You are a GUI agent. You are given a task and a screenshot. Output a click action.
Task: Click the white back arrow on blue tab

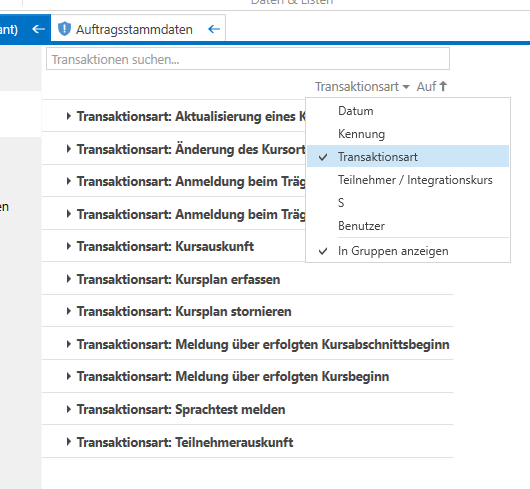coord(39,29)
